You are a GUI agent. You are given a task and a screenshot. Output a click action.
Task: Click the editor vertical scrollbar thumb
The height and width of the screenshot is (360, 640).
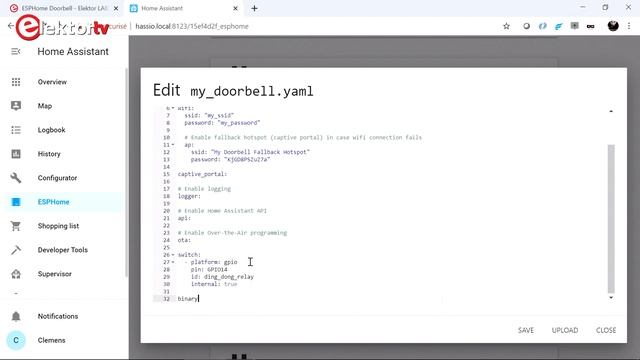[x=611, y=219]
